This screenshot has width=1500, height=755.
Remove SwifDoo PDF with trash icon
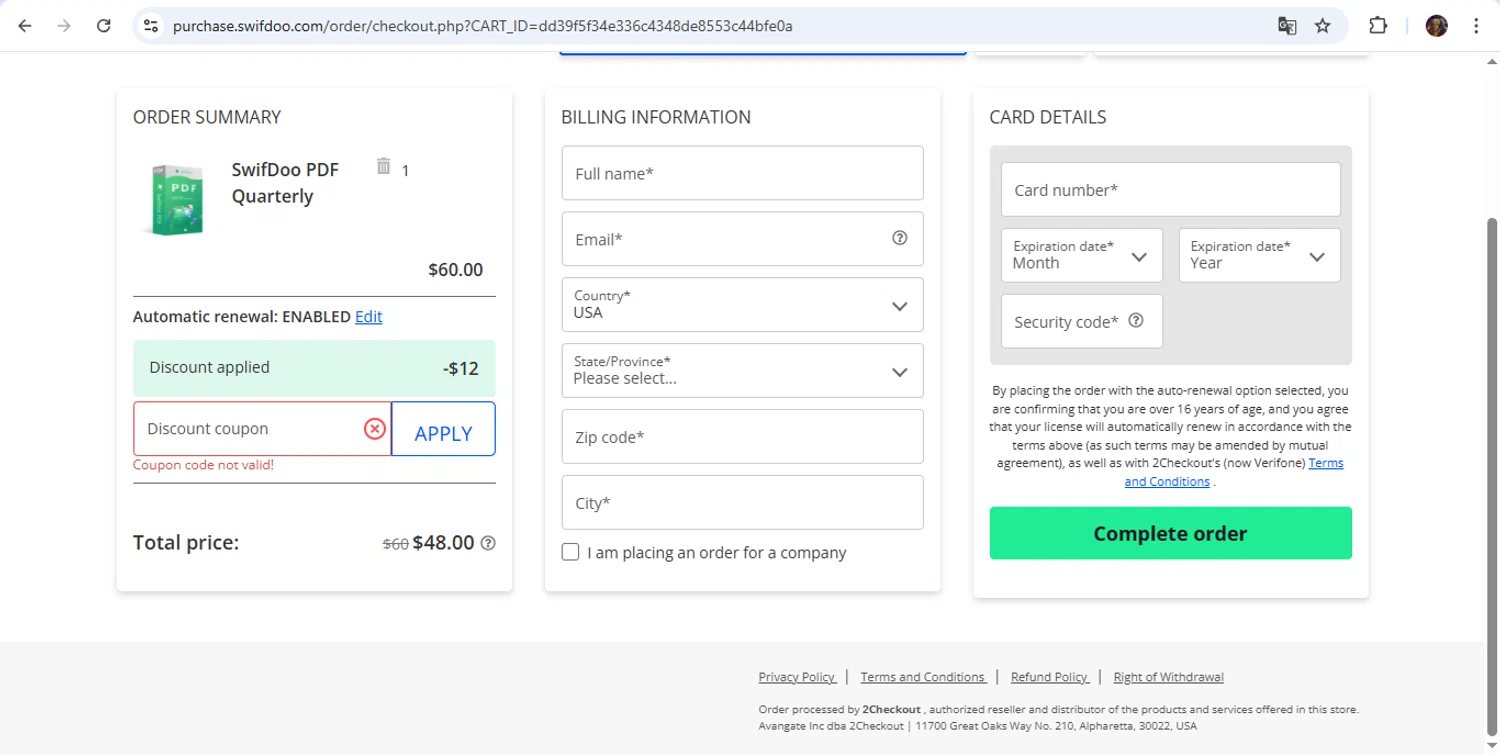click(383, 166)
